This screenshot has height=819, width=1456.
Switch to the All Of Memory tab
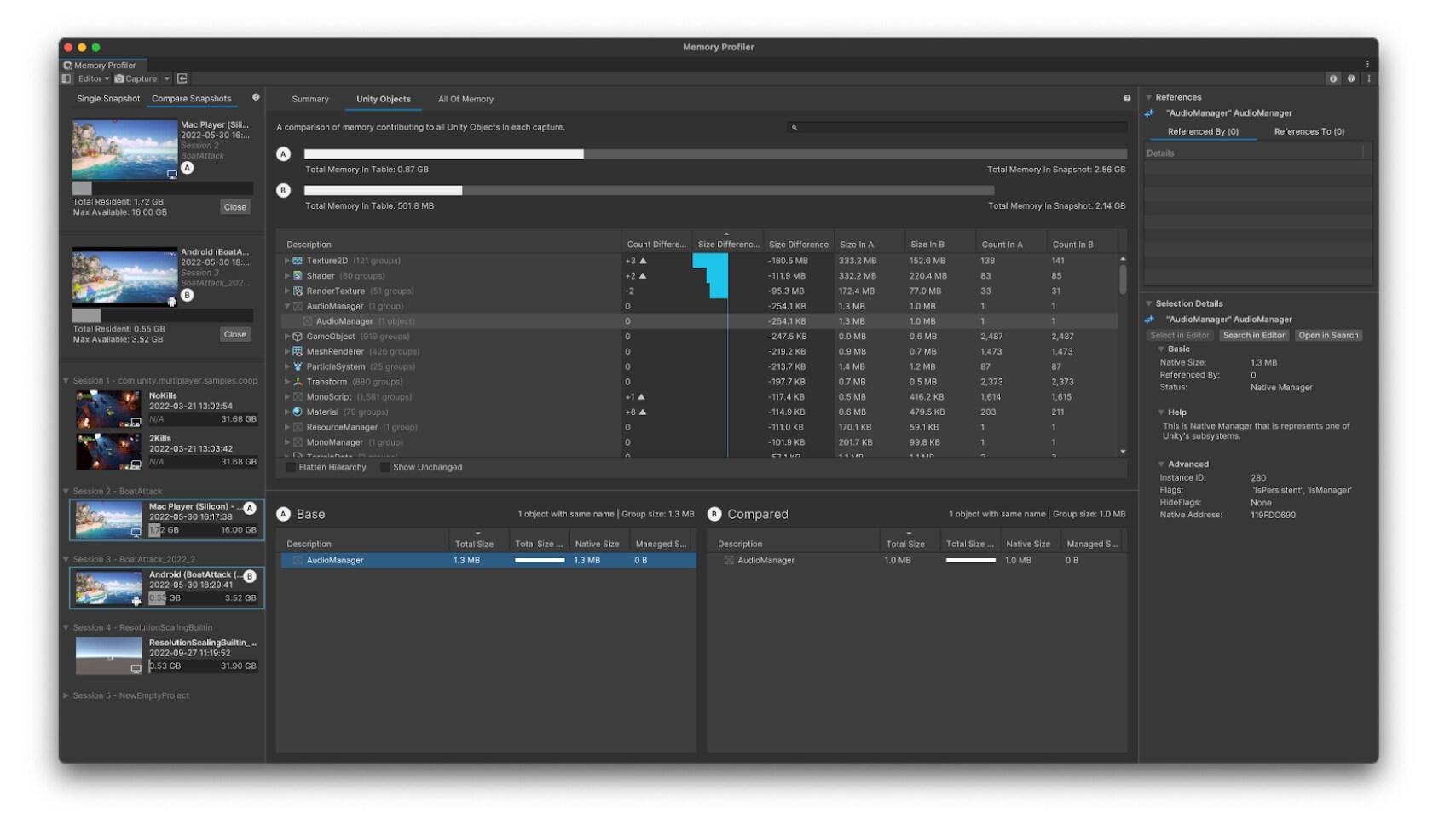pos(465,99)
